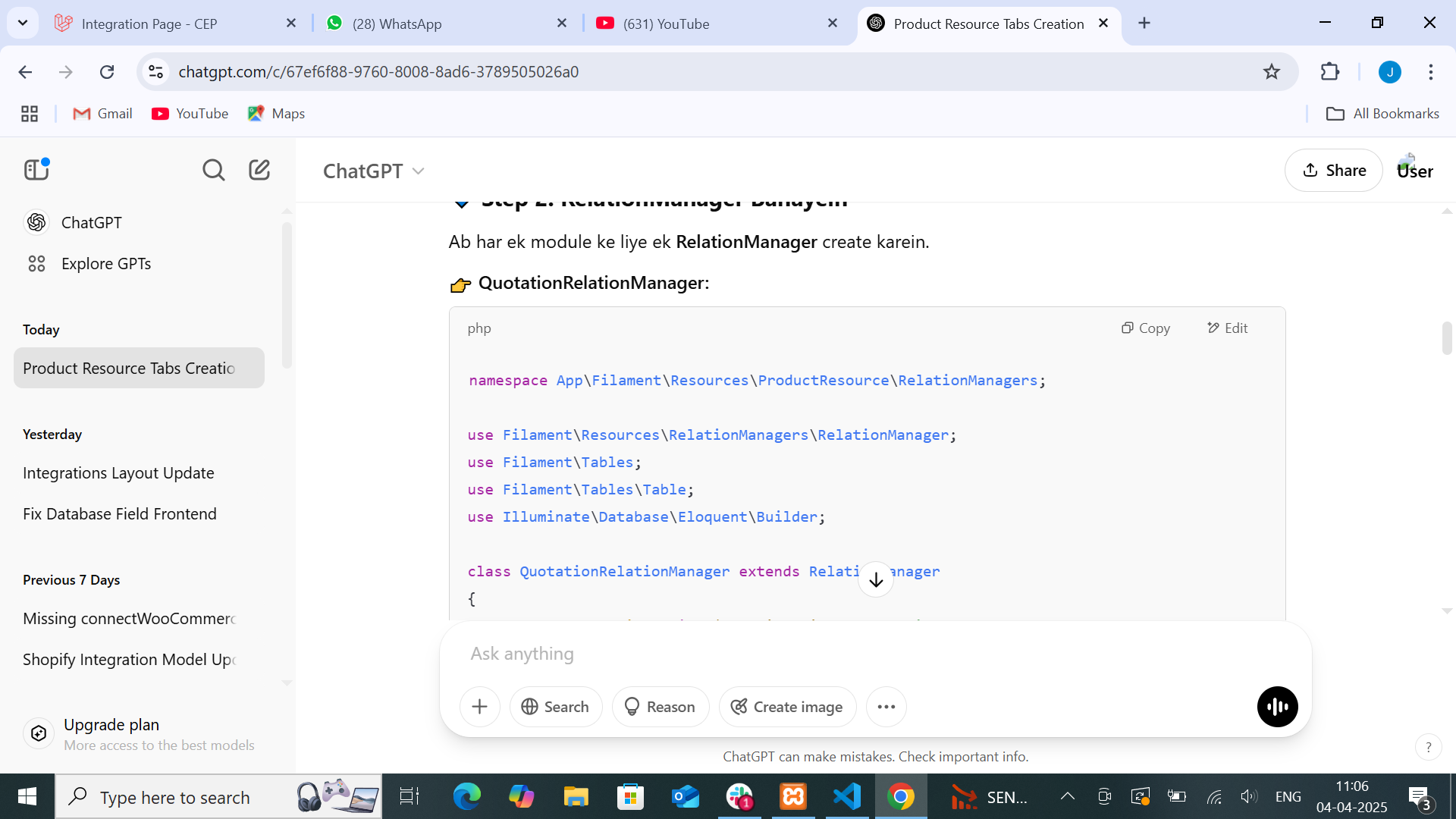Enable the Search tool
Screen dimensions: 1456x819
(556, 707)
